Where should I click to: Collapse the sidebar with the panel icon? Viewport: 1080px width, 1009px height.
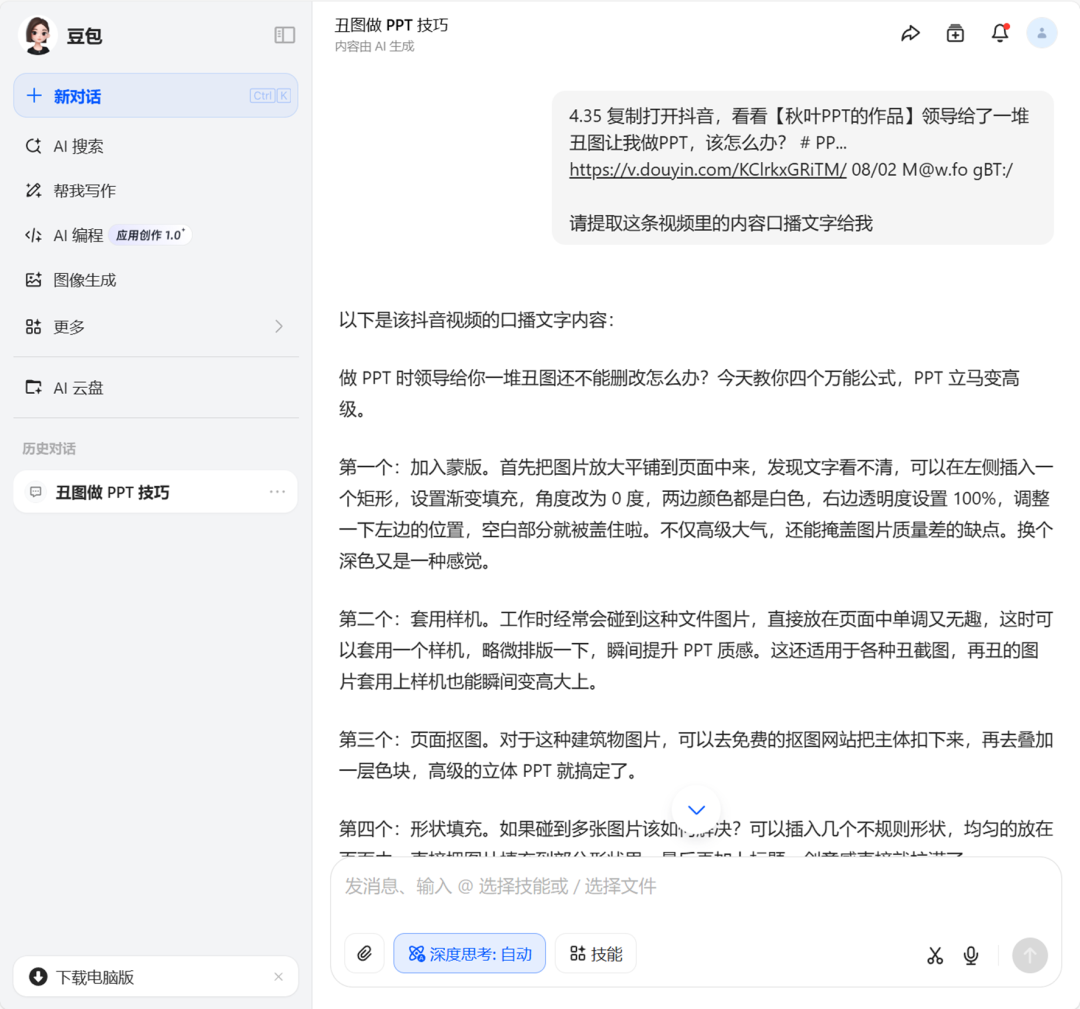284,35
